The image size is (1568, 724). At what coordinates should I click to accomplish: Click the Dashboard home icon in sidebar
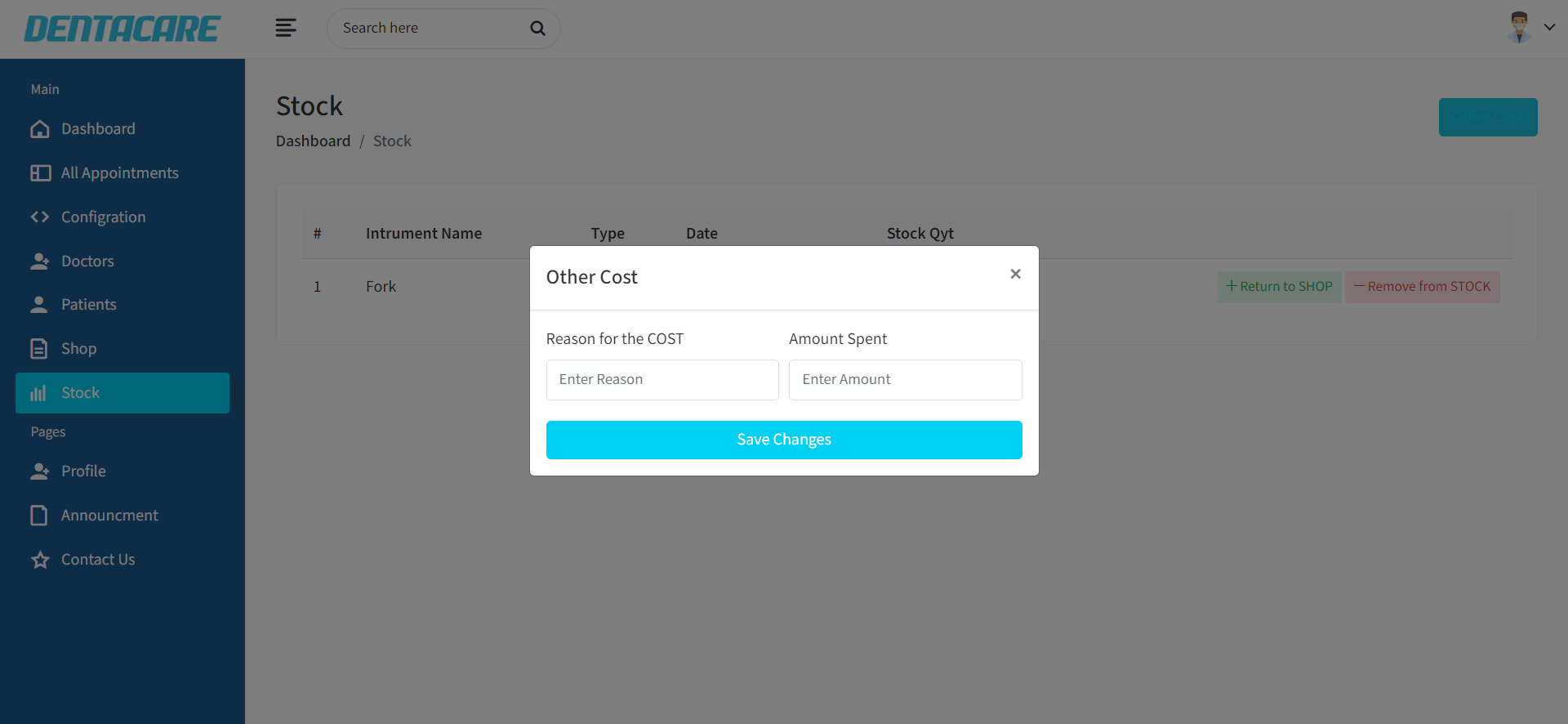40,129
